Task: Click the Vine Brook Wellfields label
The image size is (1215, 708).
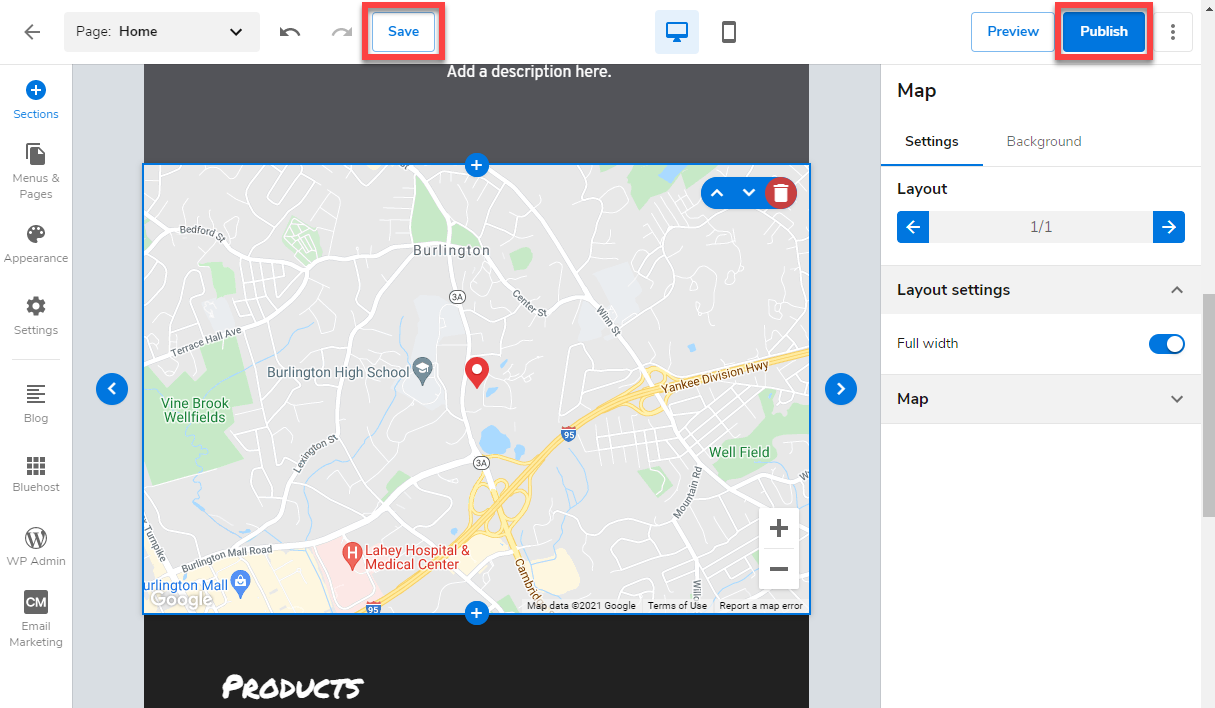Action: coord(195,410)
